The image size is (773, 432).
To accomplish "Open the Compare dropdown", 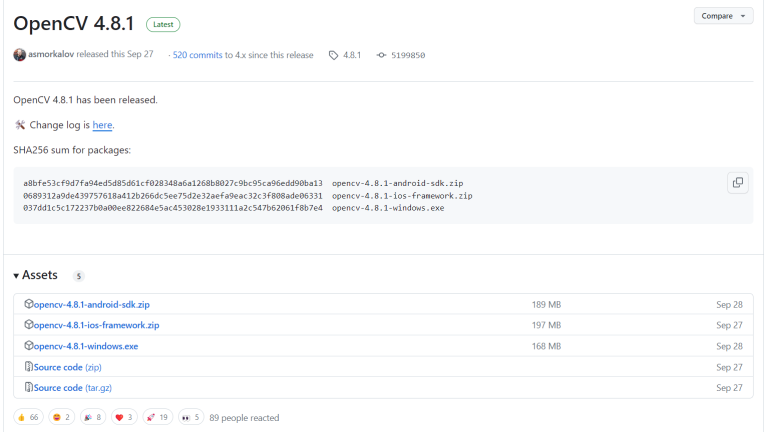I will pyautogui.click(x=723, y=16).
